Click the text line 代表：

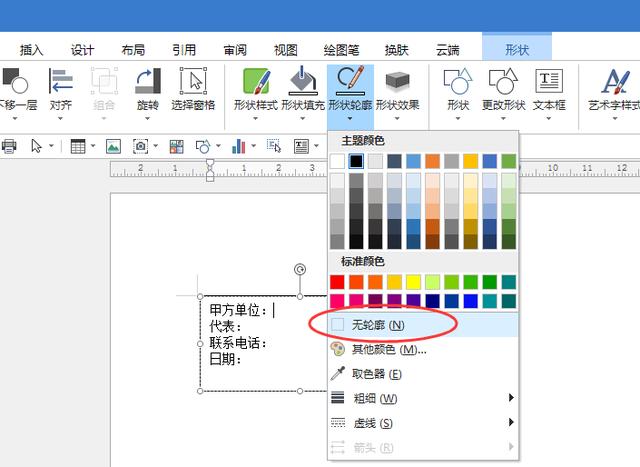coord(225,327)
